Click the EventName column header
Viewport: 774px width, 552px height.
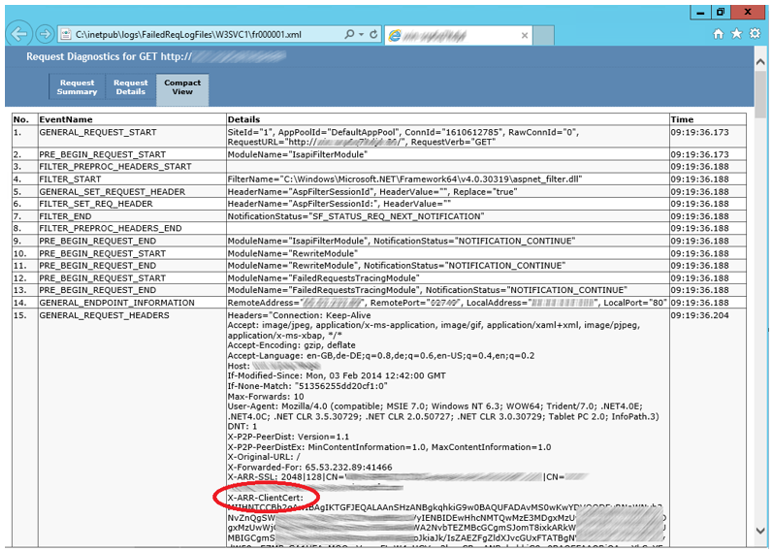tap(66, 119)
